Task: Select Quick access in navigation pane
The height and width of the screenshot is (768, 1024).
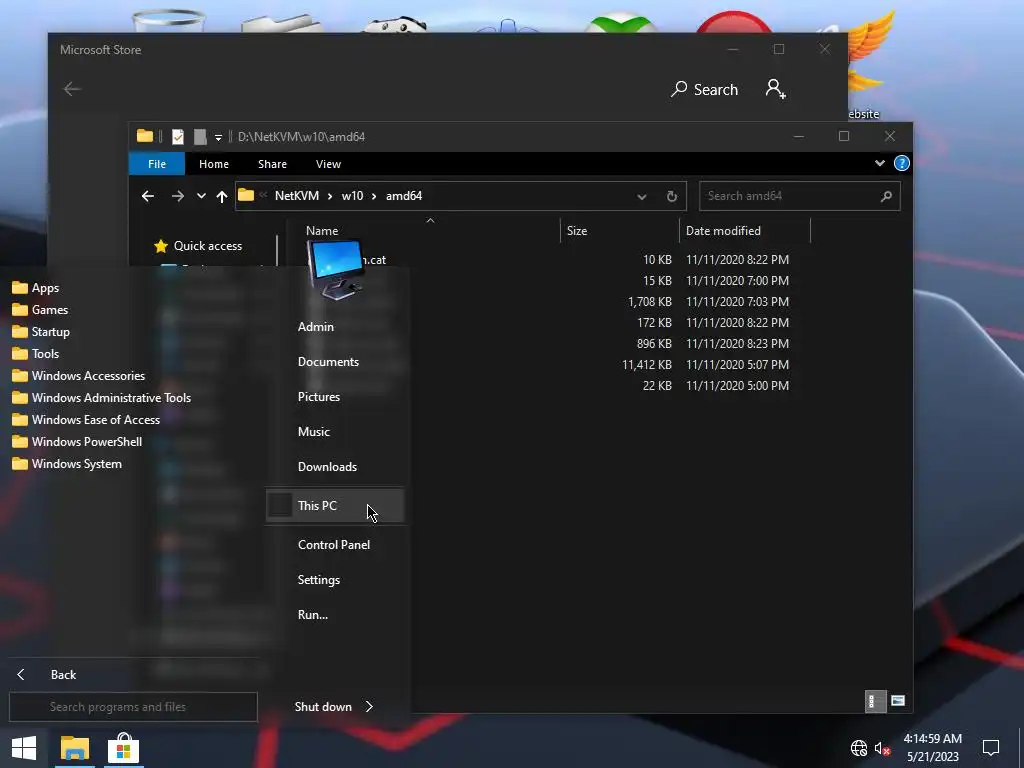Action: click(198, 246)
